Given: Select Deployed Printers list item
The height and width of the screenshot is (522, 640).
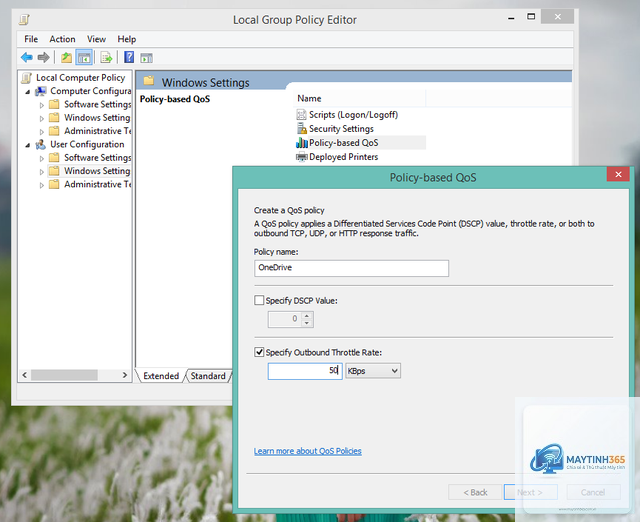Looking at the screenshot, I should (x=344, y=157).
